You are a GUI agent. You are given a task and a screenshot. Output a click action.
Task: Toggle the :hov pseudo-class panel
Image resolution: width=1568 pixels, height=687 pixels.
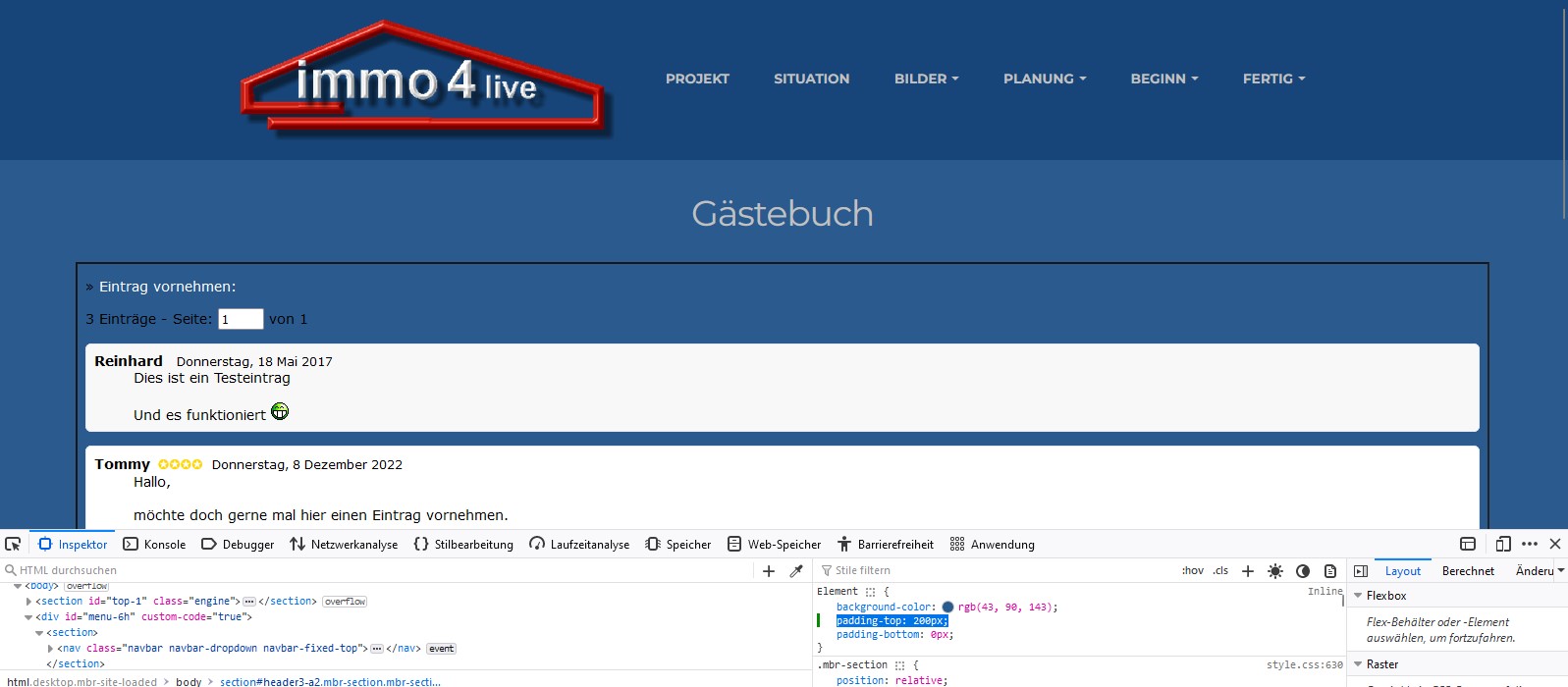point(1193,570)
